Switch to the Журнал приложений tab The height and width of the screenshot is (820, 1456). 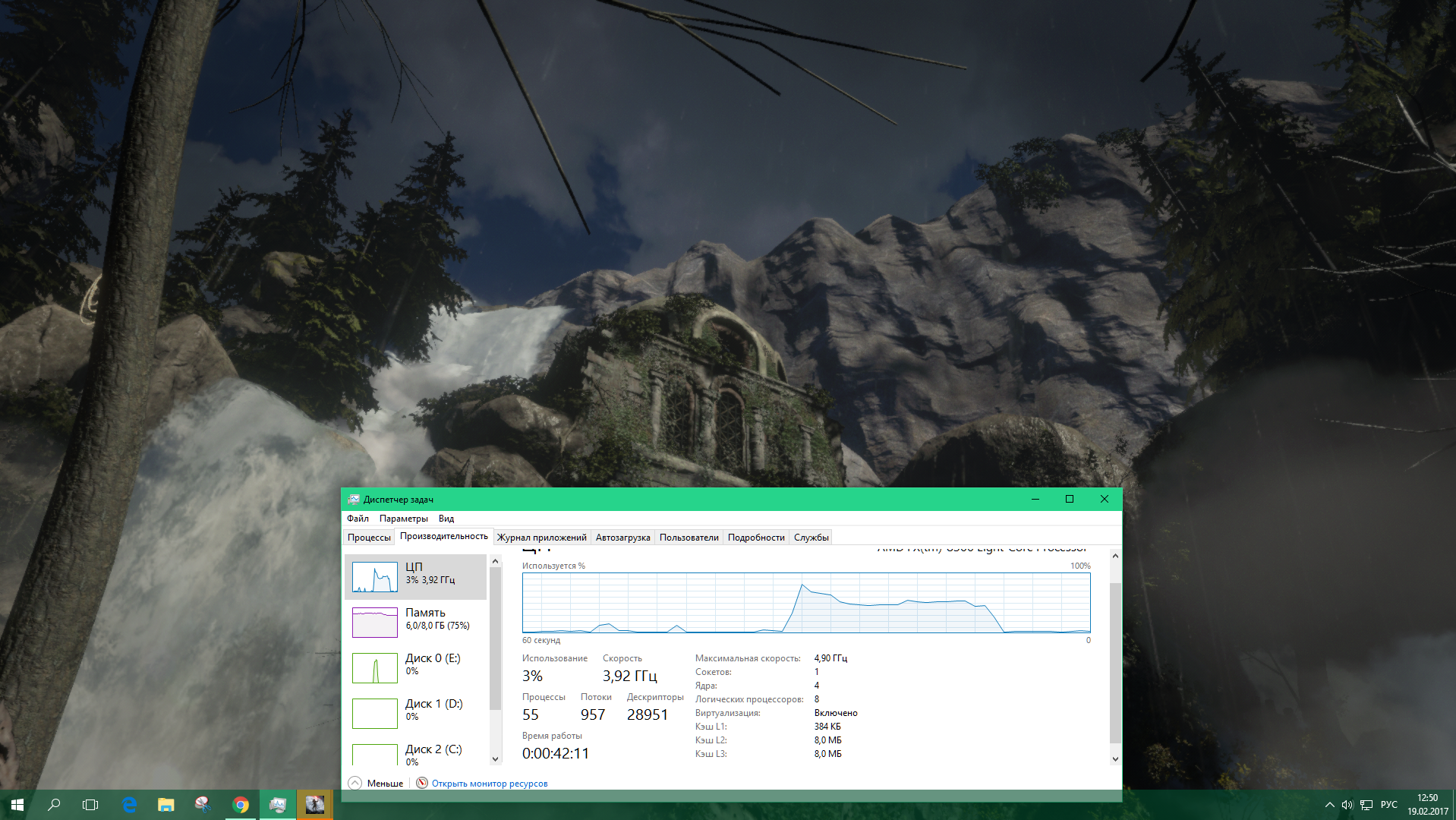point(542,538)
